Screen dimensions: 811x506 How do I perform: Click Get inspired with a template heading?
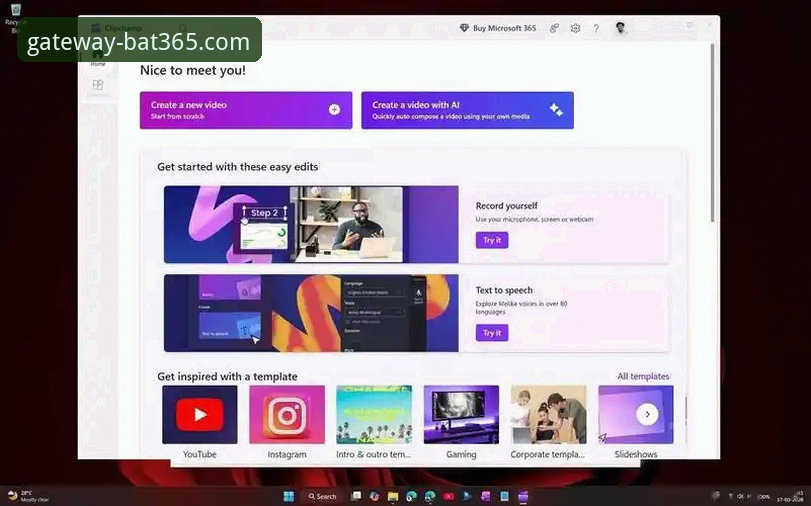click(x=227, y=376)
